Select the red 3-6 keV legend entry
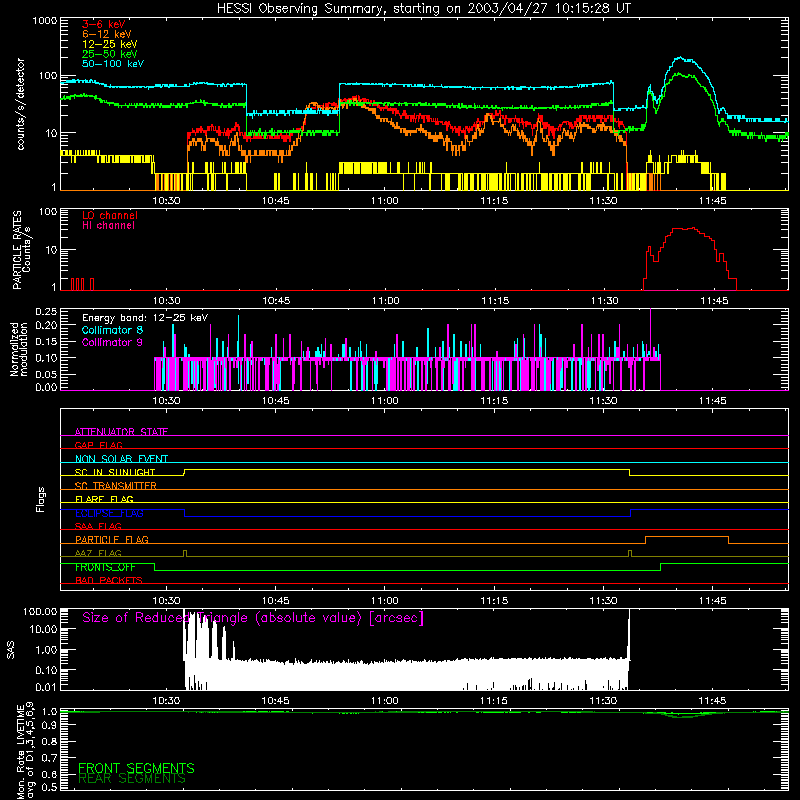Screen dimensions: 800x800 [x=104, y=24]
